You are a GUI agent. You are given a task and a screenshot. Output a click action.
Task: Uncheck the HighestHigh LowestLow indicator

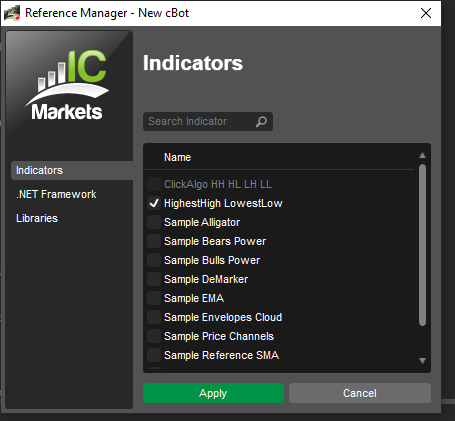tap(154, 203)
